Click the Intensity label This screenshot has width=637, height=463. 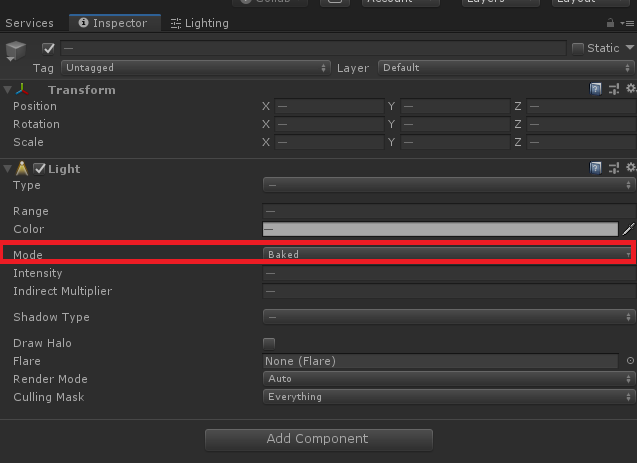click(38, 273)
